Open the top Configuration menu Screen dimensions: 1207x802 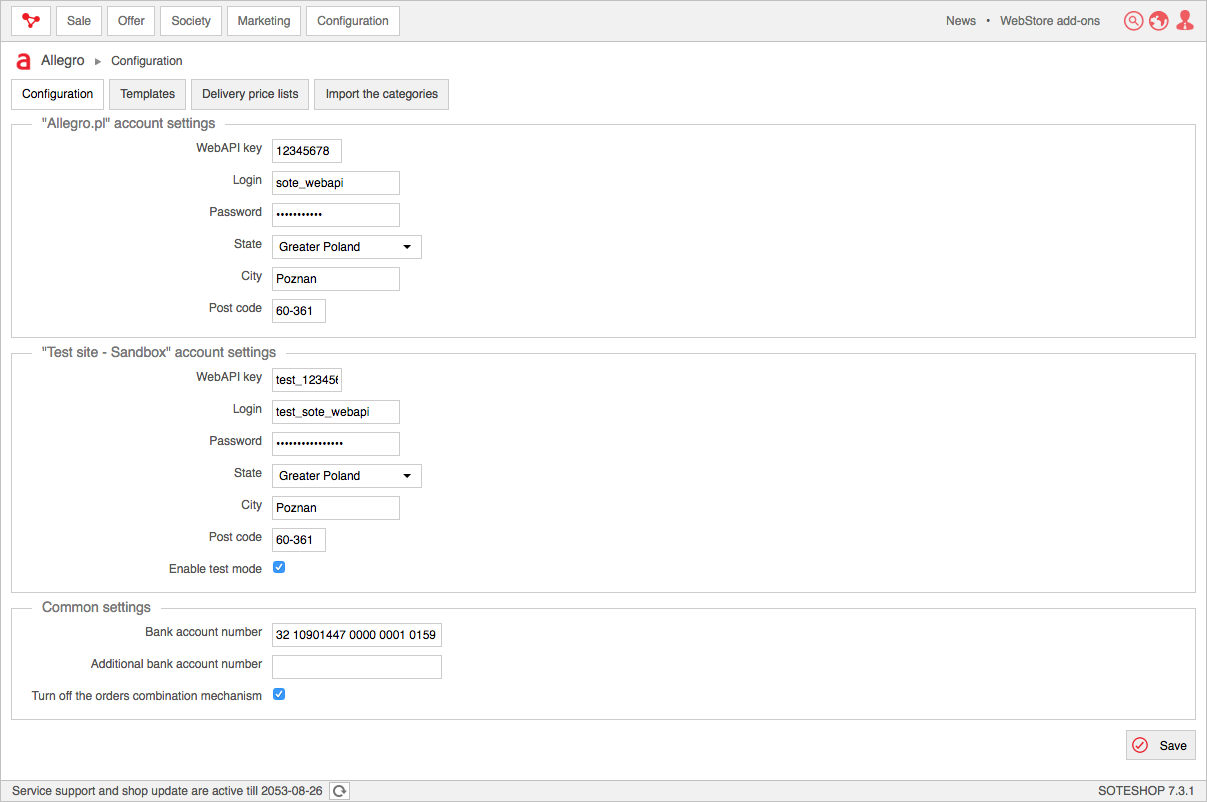click(353, 21)
